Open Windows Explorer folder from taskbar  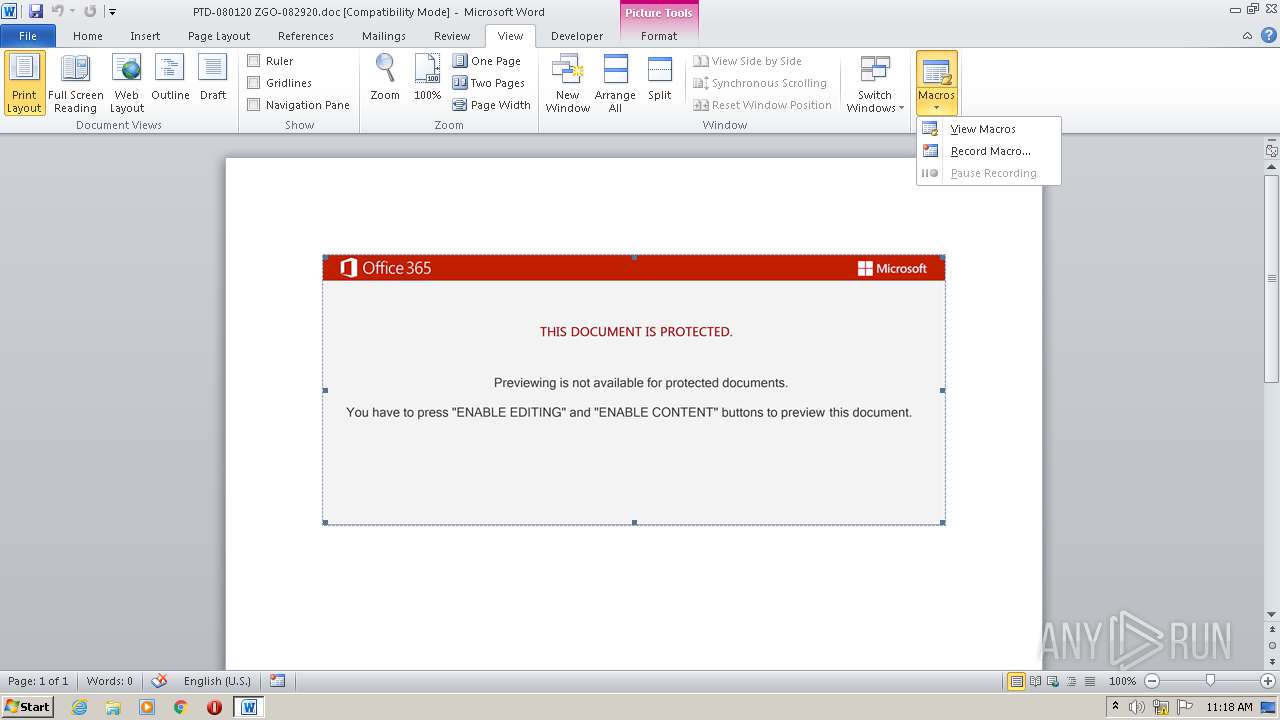(113, 707)
